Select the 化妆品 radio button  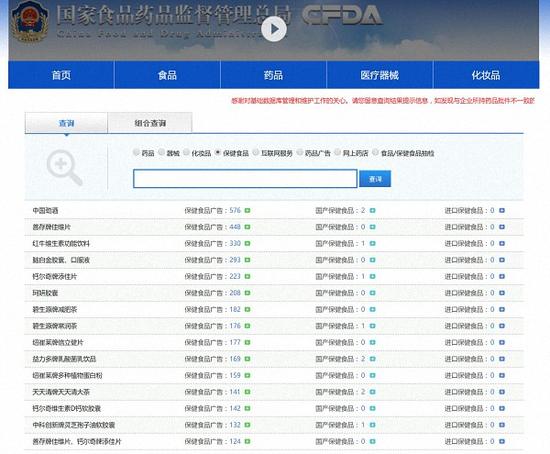click(x=187, y=152)
